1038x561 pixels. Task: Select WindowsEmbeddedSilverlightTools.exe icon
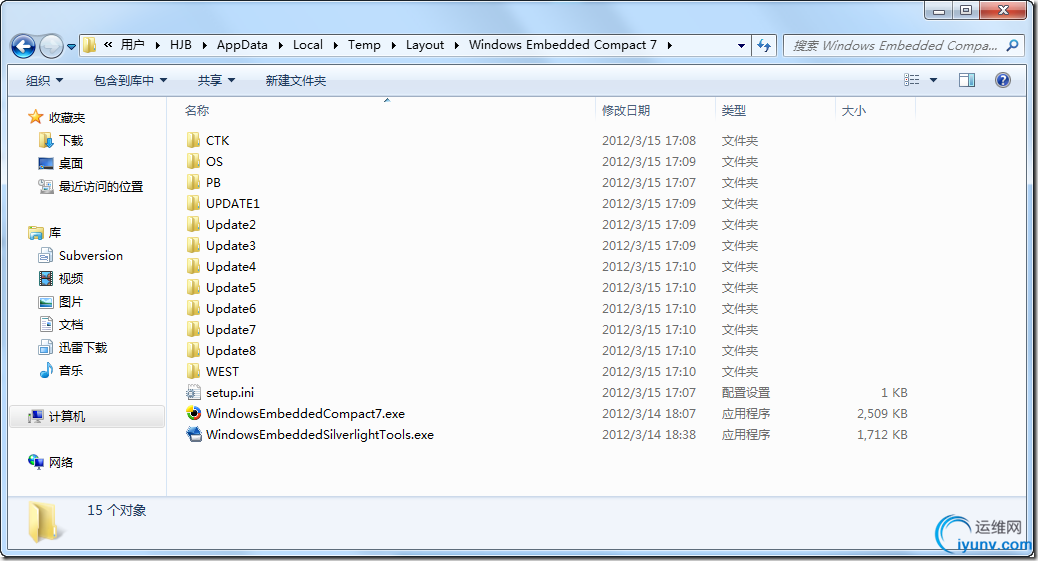point(193,434)
